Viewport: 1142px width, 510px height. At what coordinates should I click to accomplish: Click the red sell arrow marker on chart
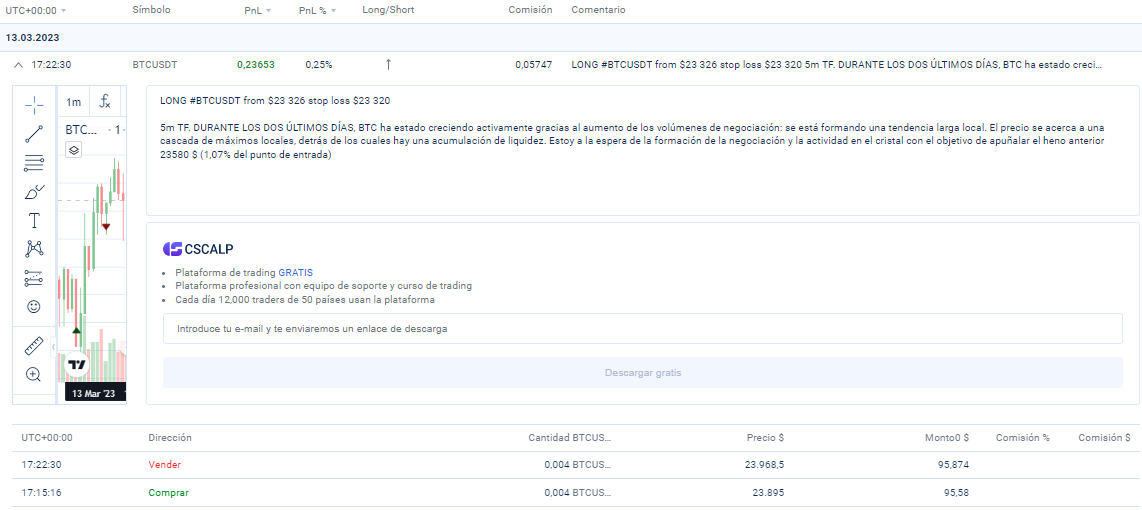click(x=106, y=227)
